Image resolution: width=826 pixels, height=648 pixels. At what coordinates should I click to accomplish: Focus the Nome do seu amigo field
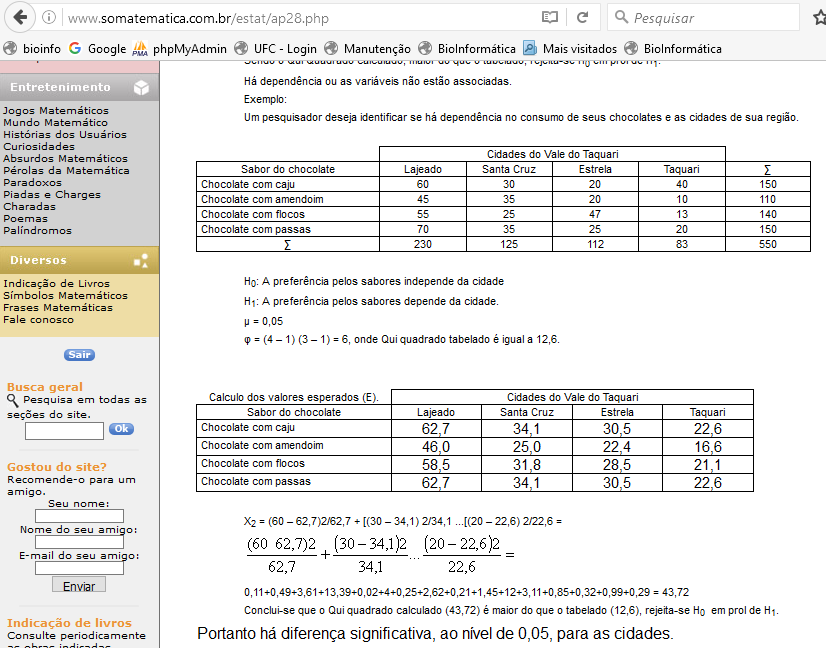[x=79, y=542]
